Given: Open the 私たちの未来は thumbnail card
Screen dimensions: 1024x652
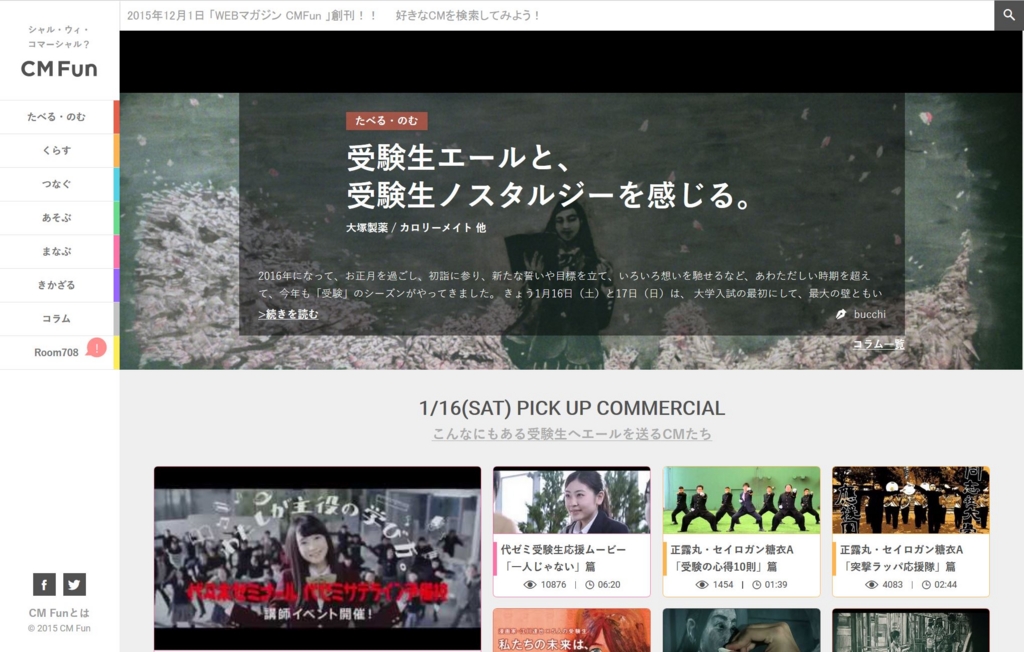Looking at the screenshot, I should (571, 630).
